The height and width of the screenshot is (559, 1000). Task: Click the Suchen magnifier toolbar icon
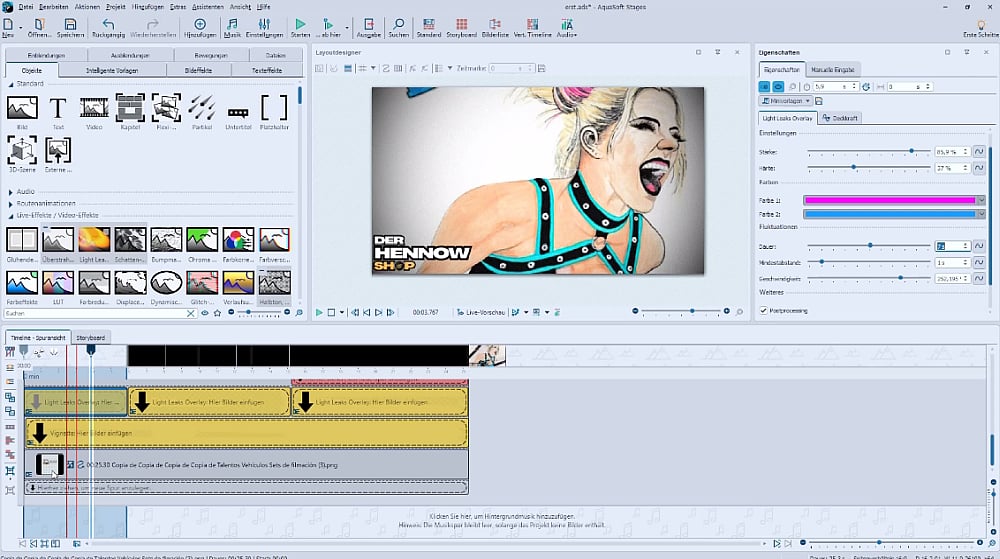point(398,25)
